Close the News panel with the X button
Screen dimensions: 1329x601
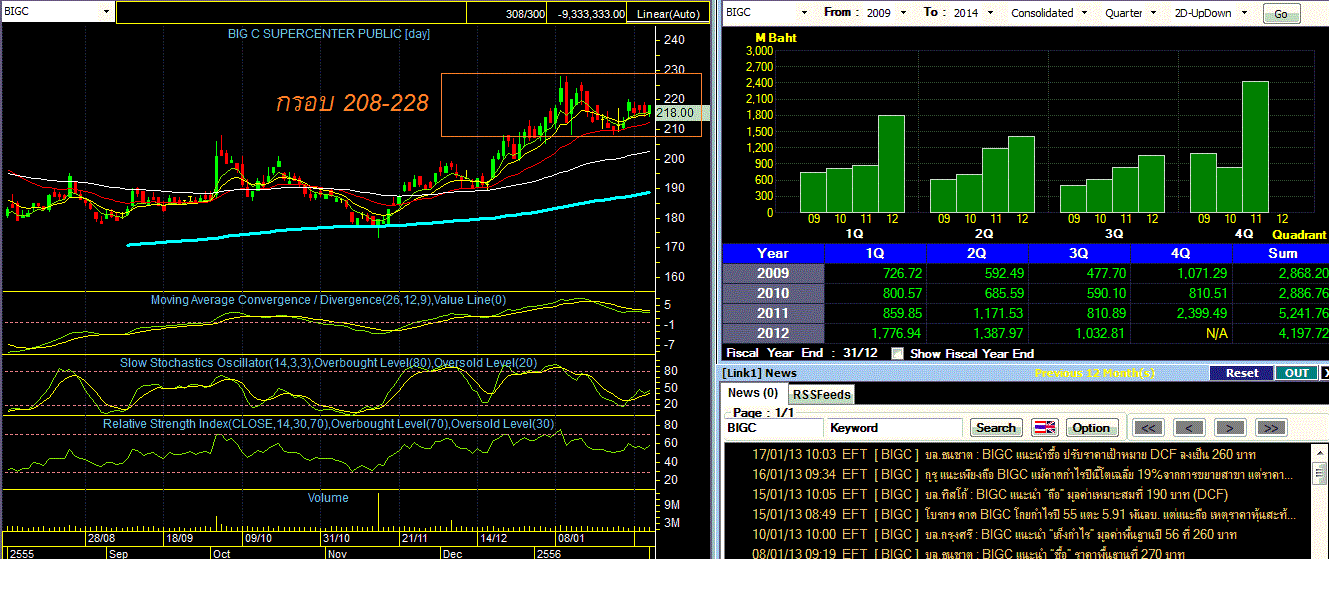pos(1325,373)
